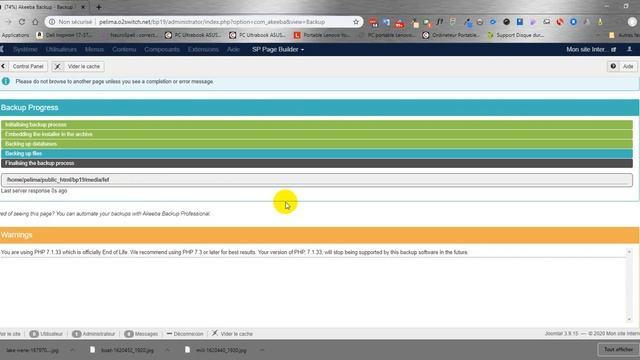640x360 pixels.
Task: Open the 'Dell Inspiron' bookmark
Action: click(x=64, y=35)
